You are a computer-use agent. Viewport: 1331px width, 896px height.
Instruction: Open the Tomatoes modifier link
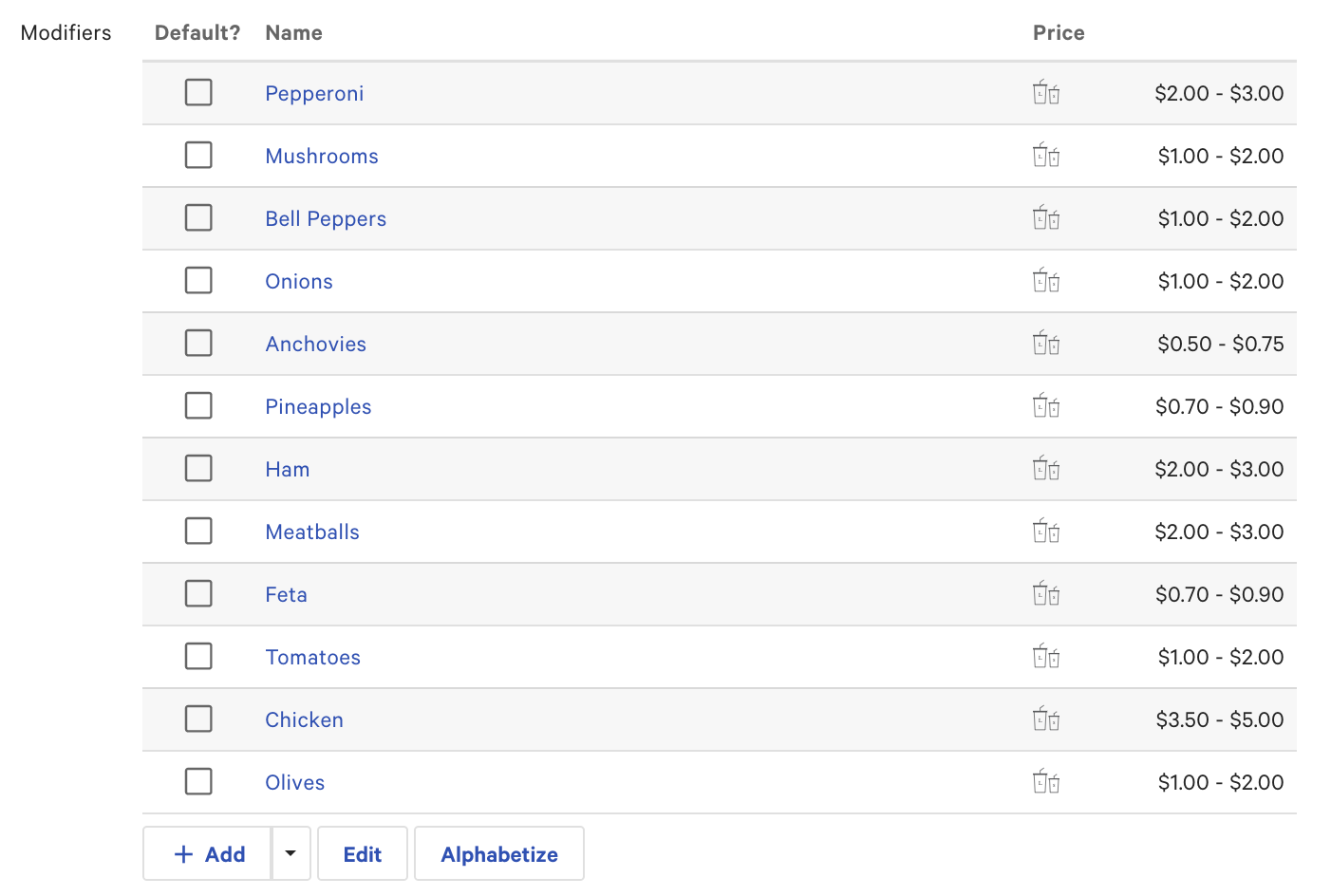coord(312,656)
